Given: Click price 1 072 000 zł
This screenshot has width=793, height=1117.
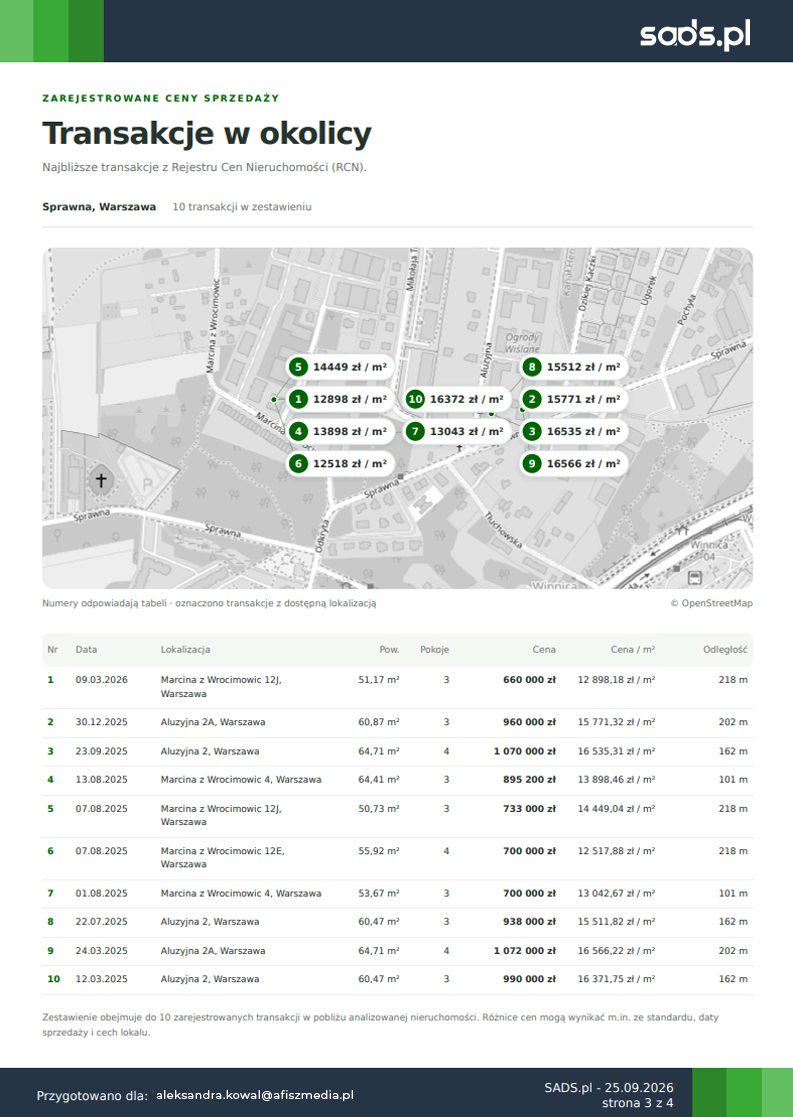Looking at the screenshot, I should coord(524,951).
